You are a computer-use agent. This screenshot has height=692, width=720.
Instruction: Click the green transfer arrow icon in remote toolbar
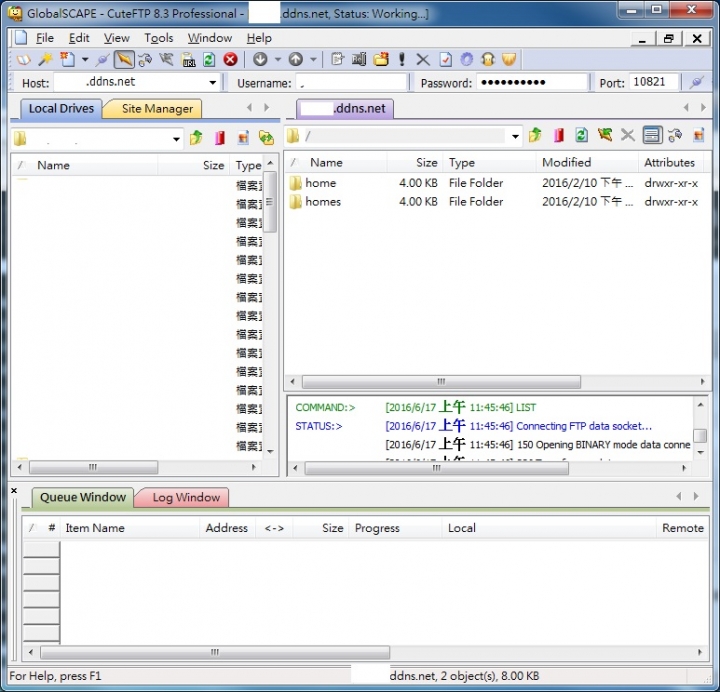[605, 135]
